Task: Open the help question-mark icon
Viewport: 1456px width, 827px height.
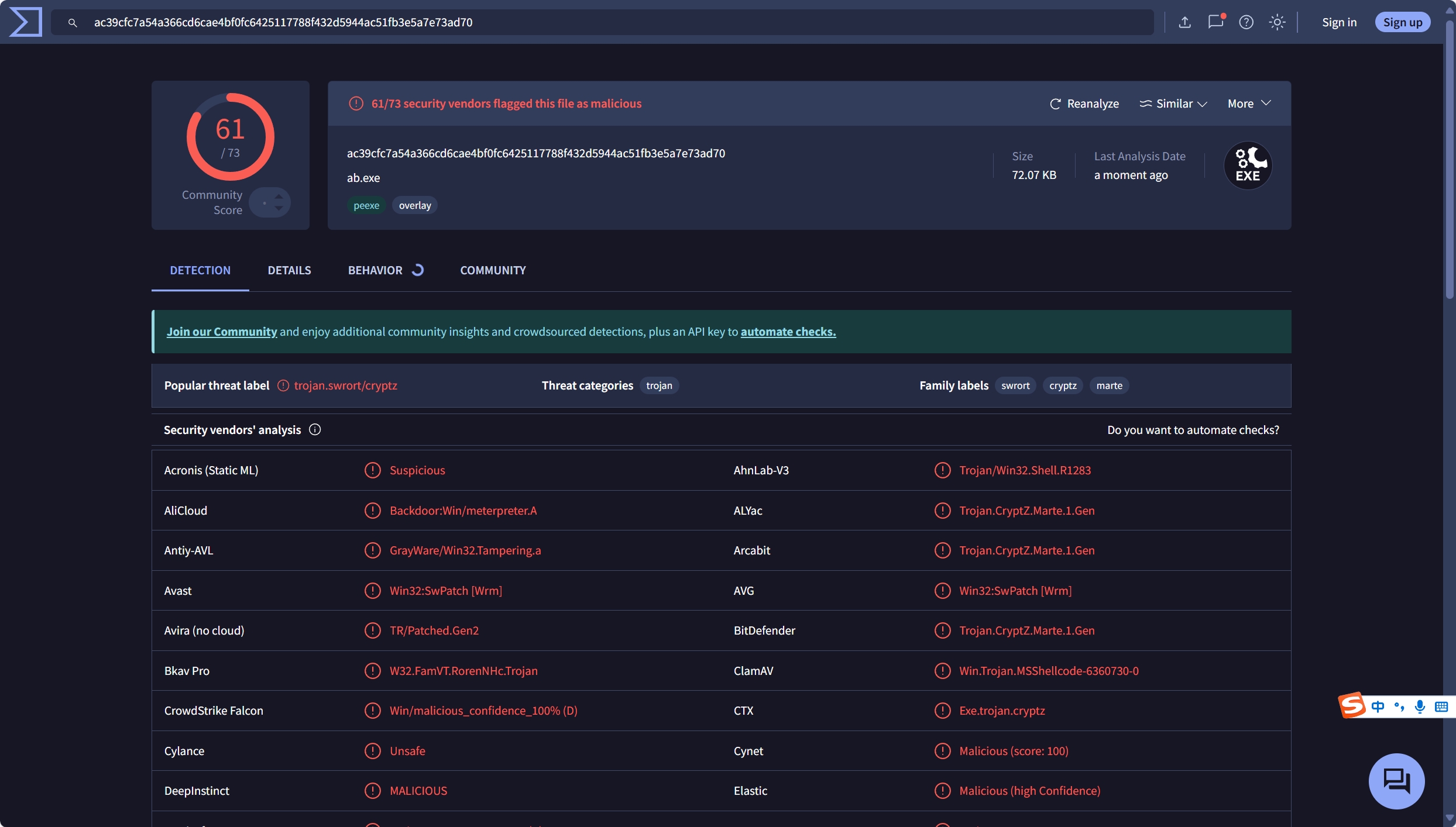Action: tap(1246, 22)
